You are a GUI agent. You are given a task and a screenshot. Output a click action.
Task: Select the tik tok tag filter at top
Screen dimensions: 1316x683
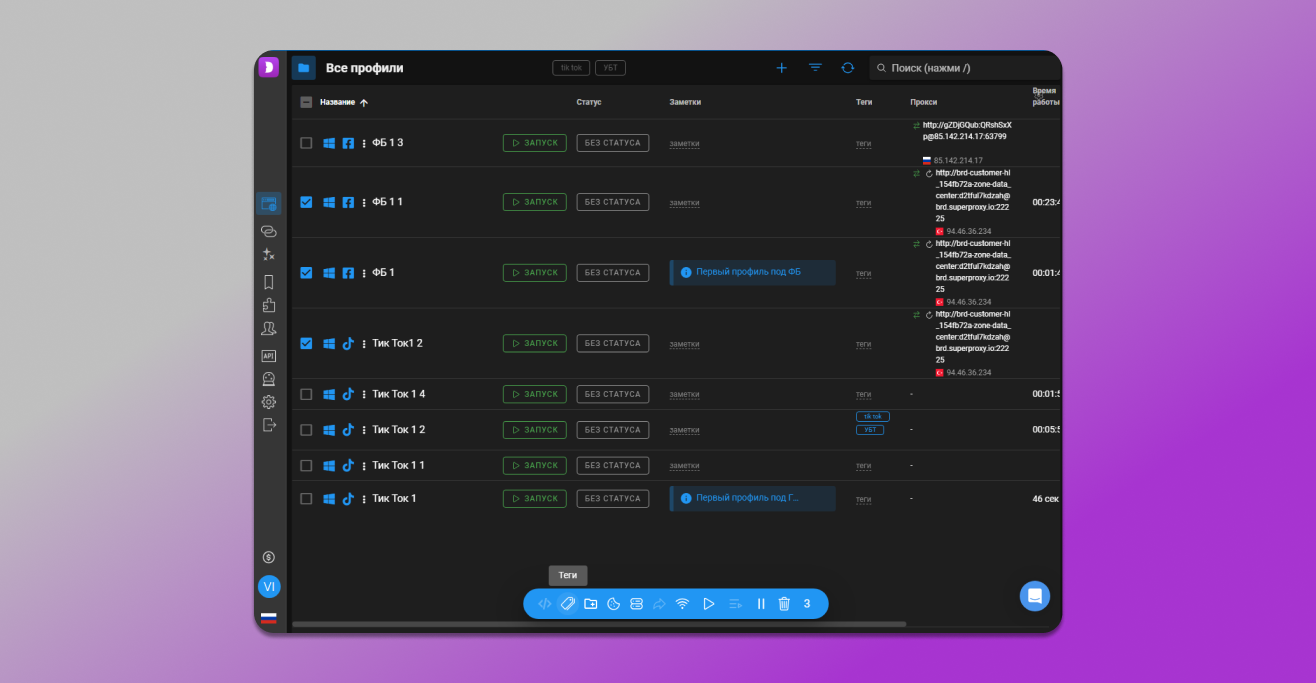tap(571, 68)
